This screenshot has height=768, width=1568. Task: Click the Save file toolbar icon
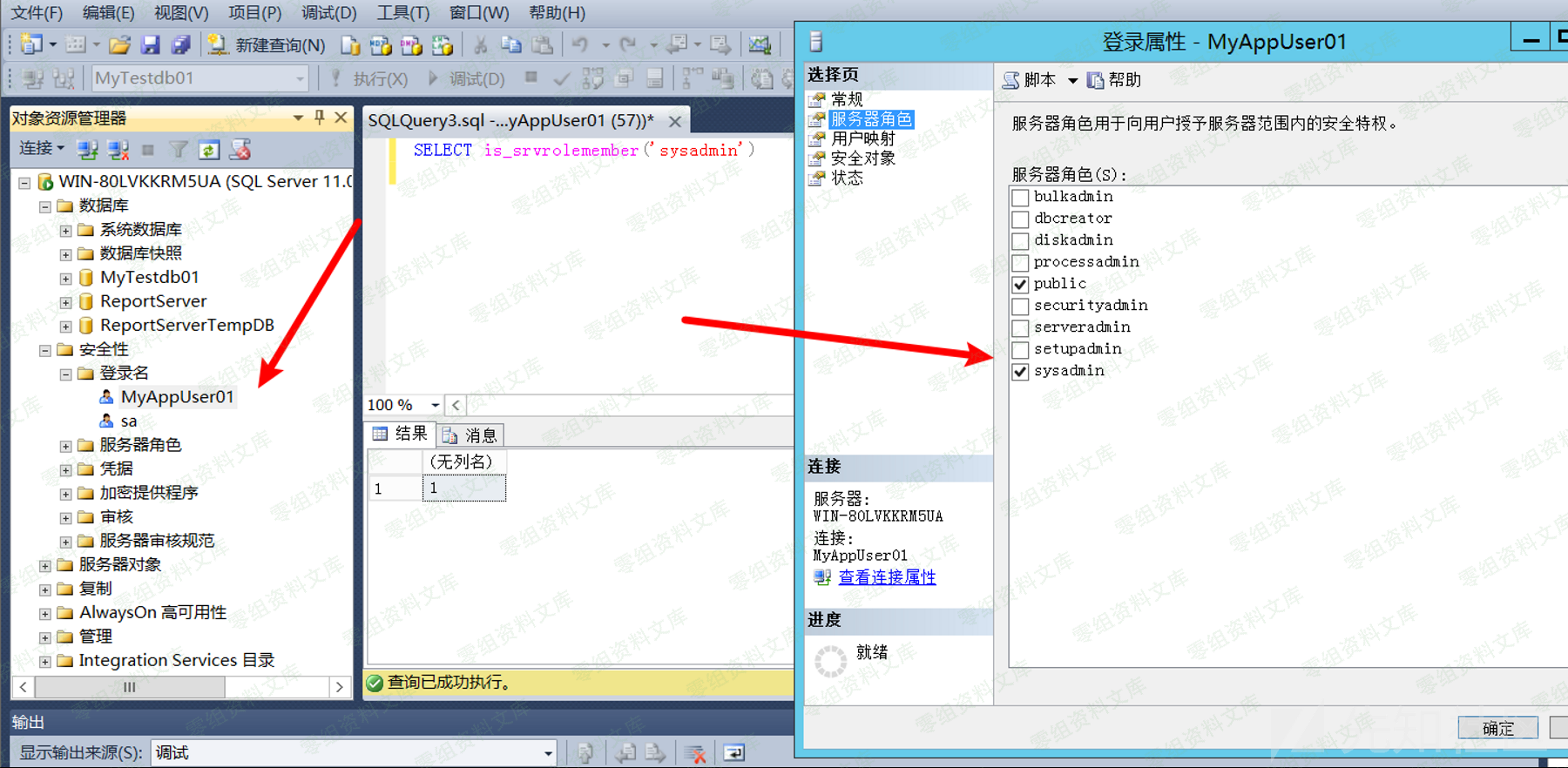[x=151, y=44]
